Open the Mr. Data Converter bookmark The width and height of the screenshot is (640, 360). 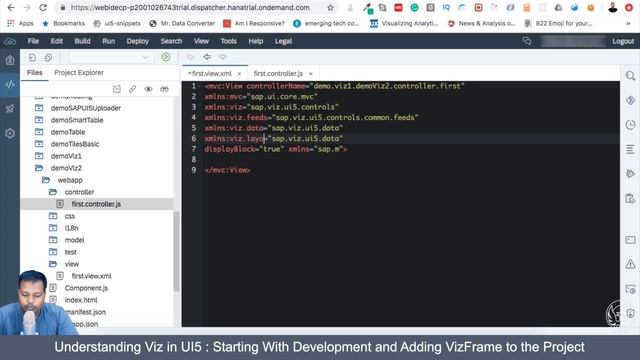(x=182, y=24)
